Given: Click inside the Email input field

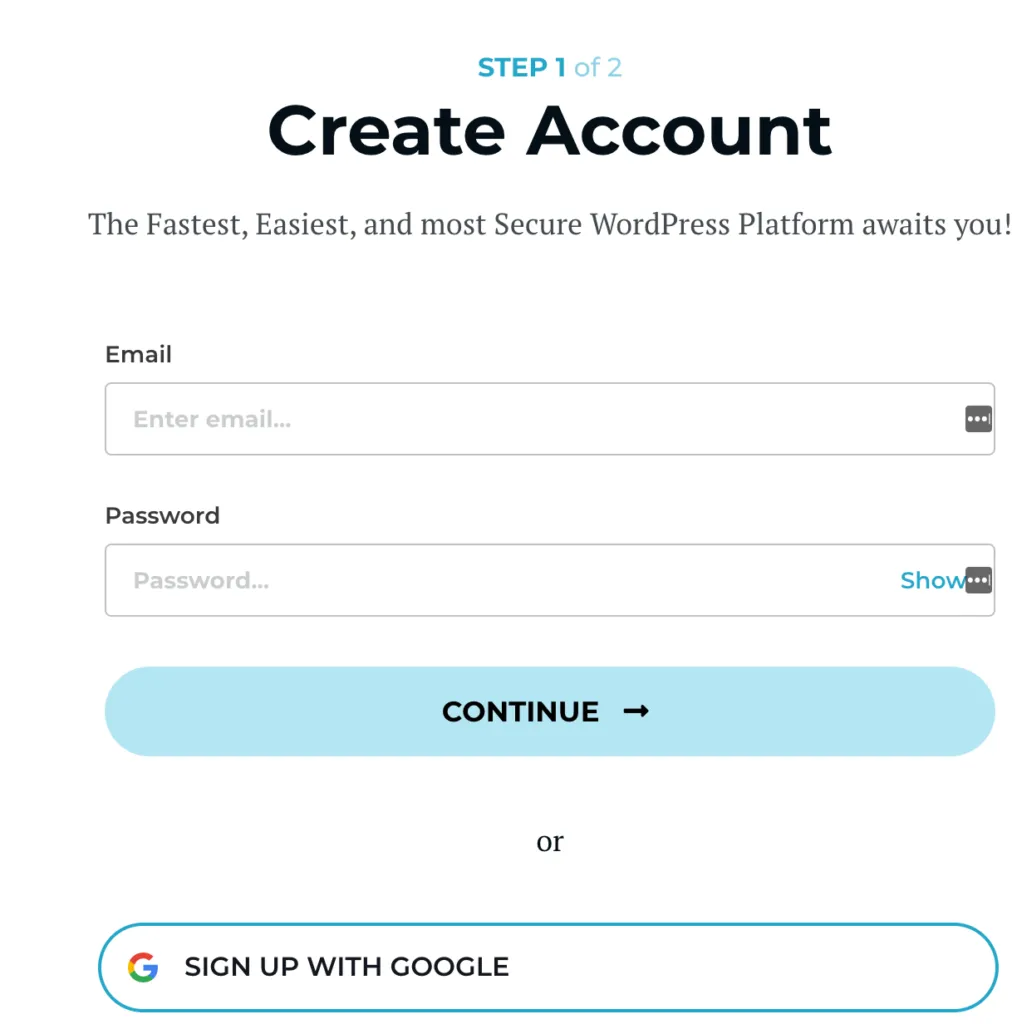Looking at the screenshot, I should click(x=450, y=419).
